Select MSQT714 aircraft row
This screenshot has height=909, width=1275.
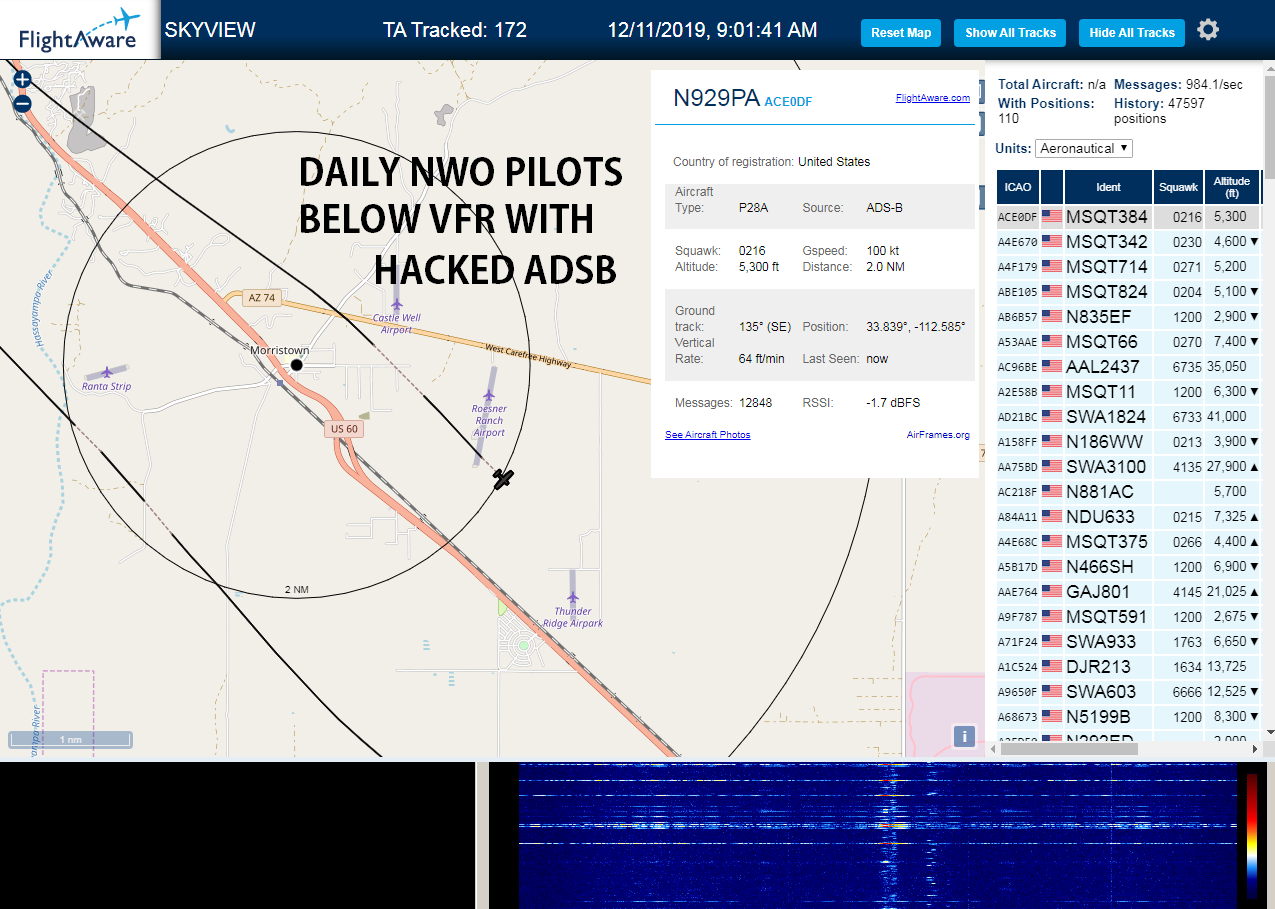coord(1129,266)
